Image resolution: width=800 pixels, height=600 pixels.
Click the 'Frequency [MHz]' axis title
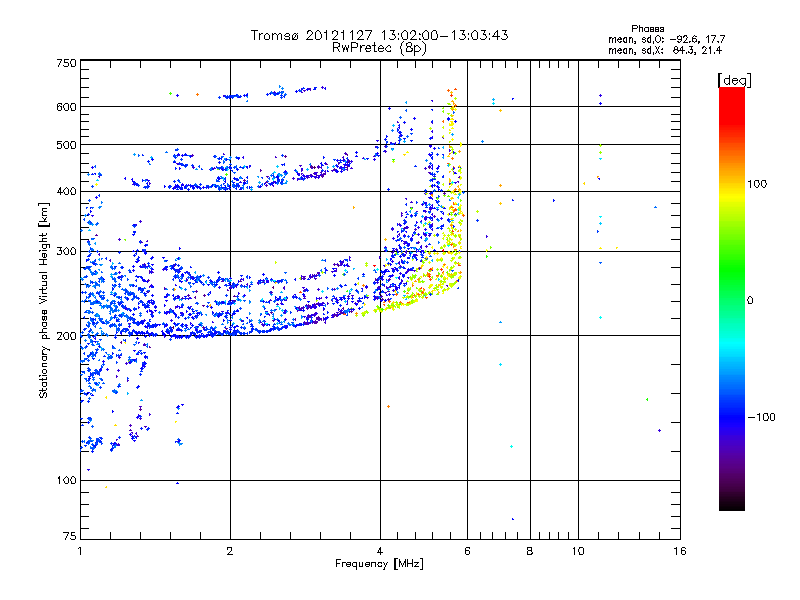[379, 564]
